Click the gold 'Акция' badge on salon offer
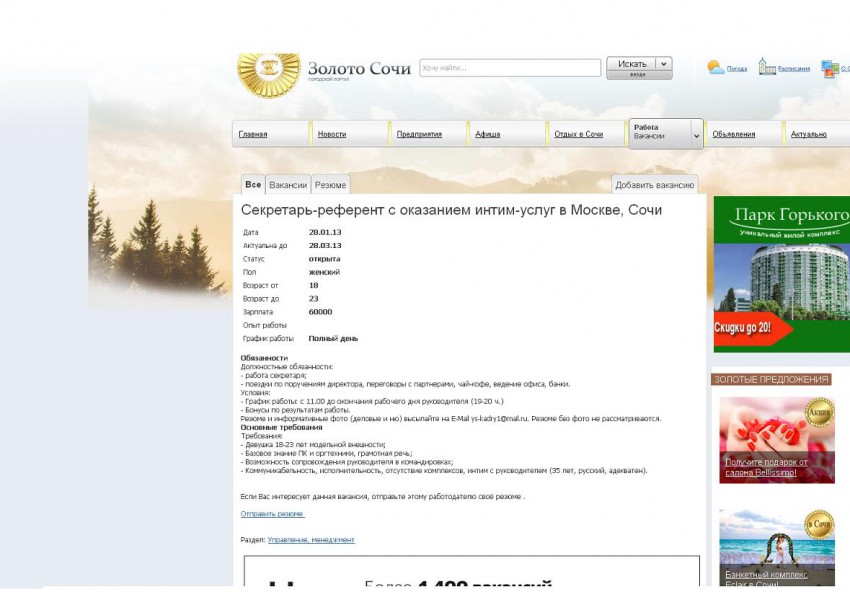The height and width of the screenshot is (592, 850). 819,413
